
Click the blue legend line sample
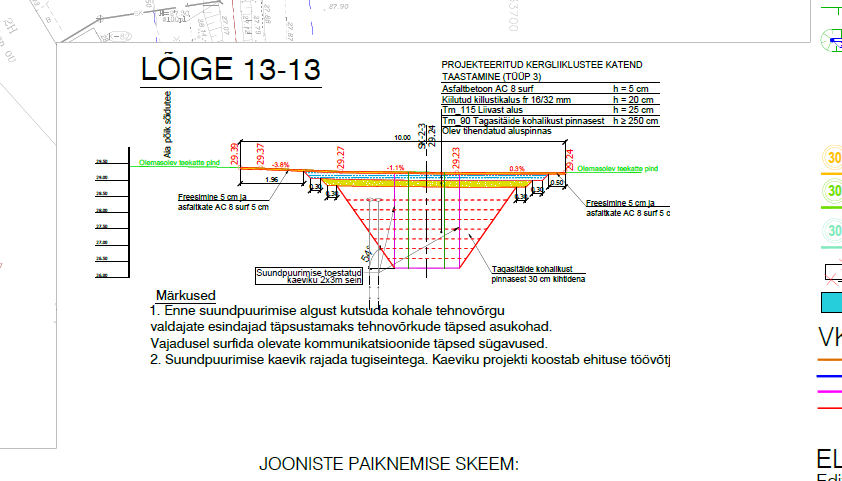pyautogui.click(x=830, y=376)
